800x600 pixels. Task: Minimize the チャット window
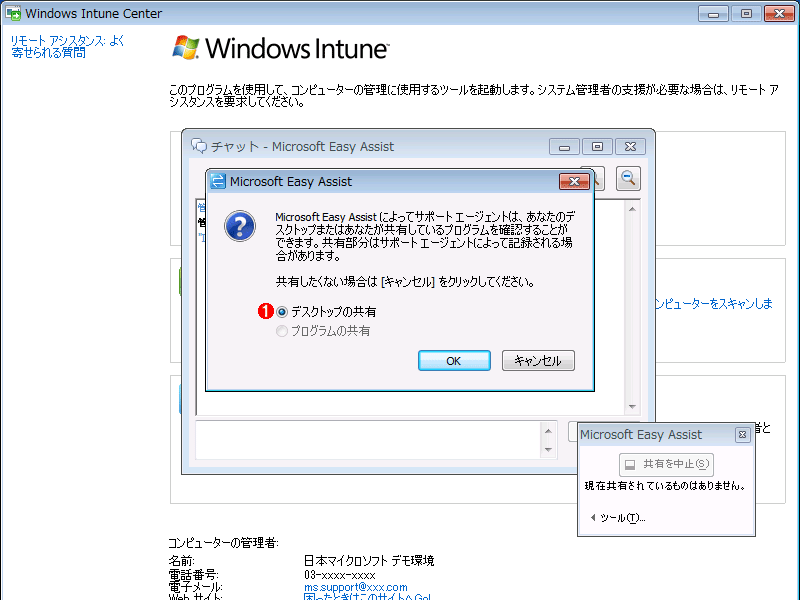(564, 147)
